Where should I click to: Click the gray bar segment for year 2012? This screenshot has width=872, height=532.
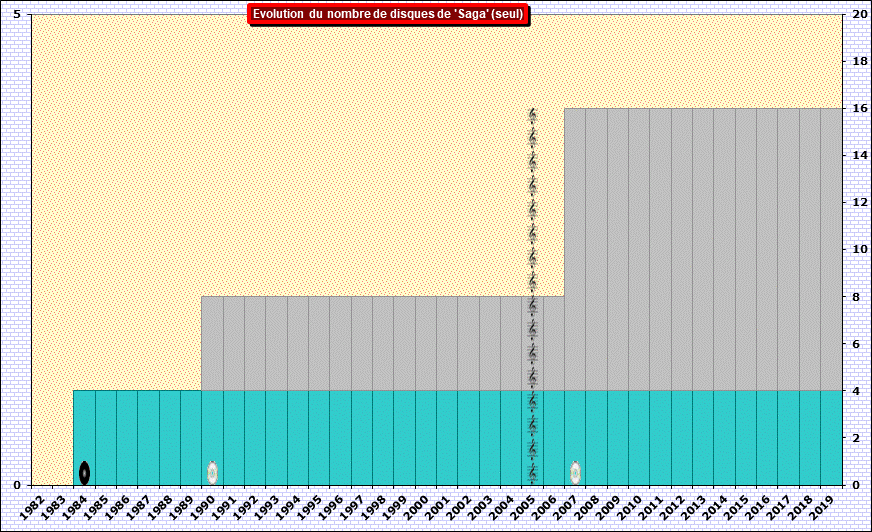click(x=681, y=250)
